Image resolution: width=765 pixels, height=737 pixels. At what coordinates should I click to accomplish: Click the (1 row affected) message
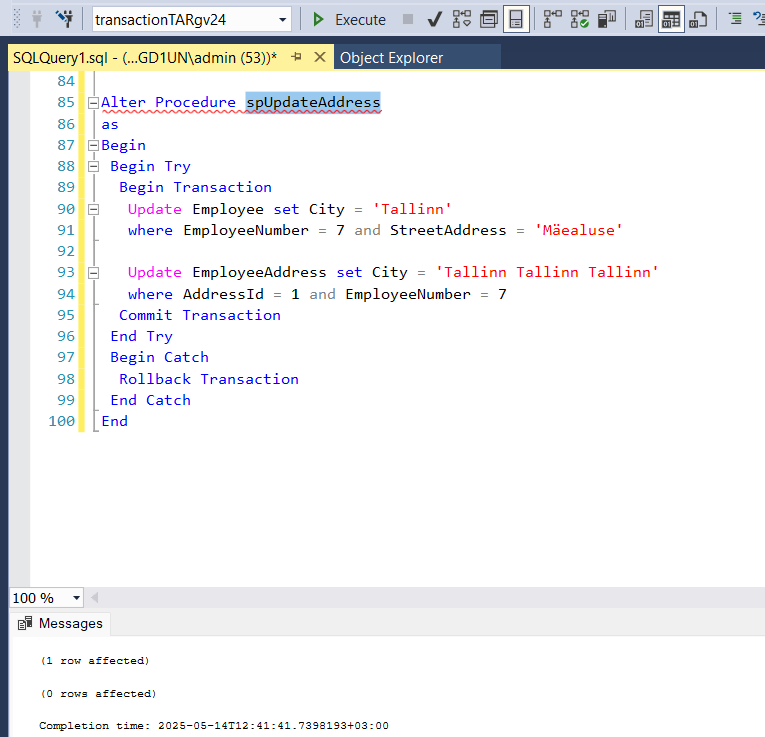tap(95, 660)
